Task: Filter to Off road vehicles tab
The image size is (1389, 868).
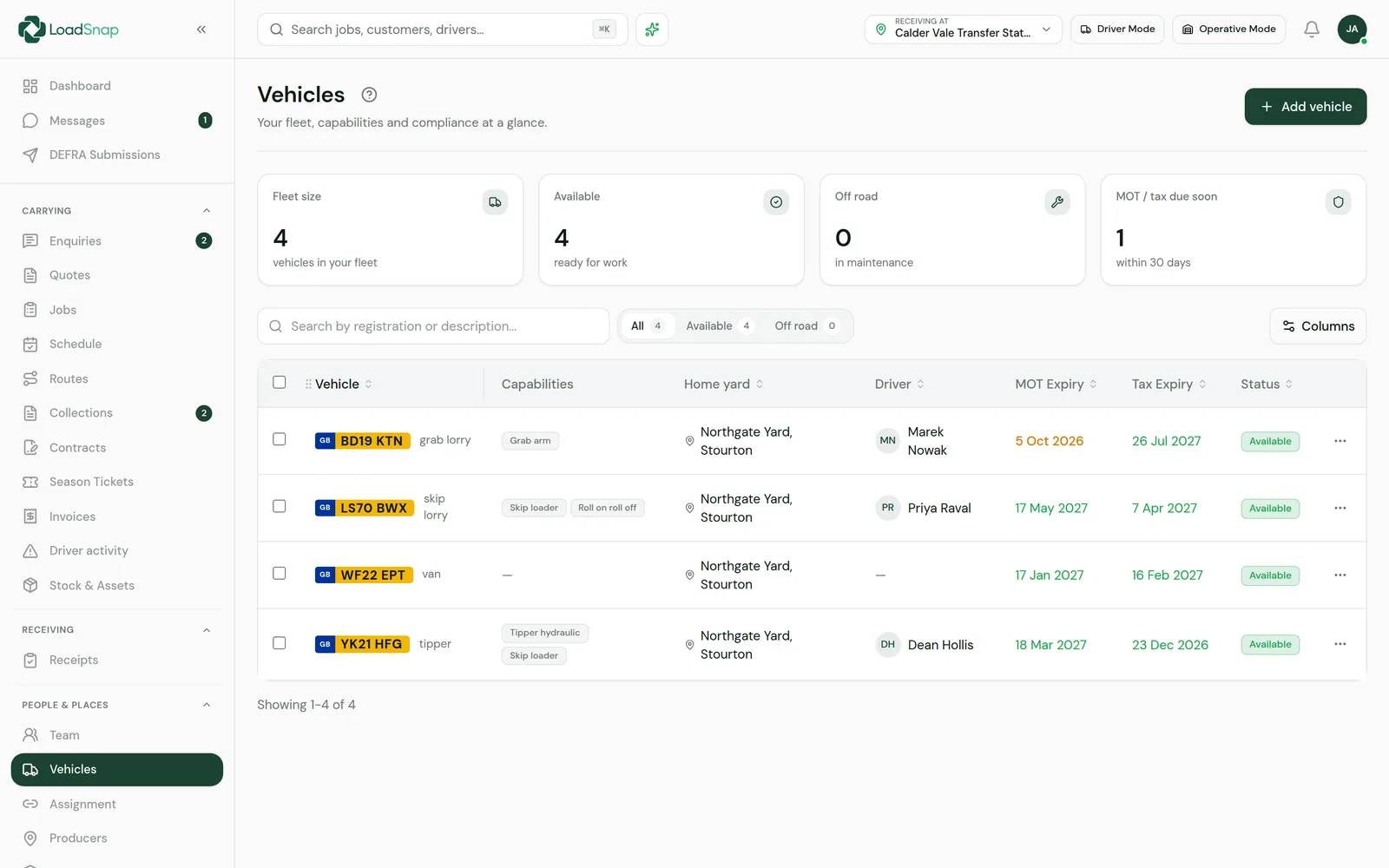Action: (806, 326)
